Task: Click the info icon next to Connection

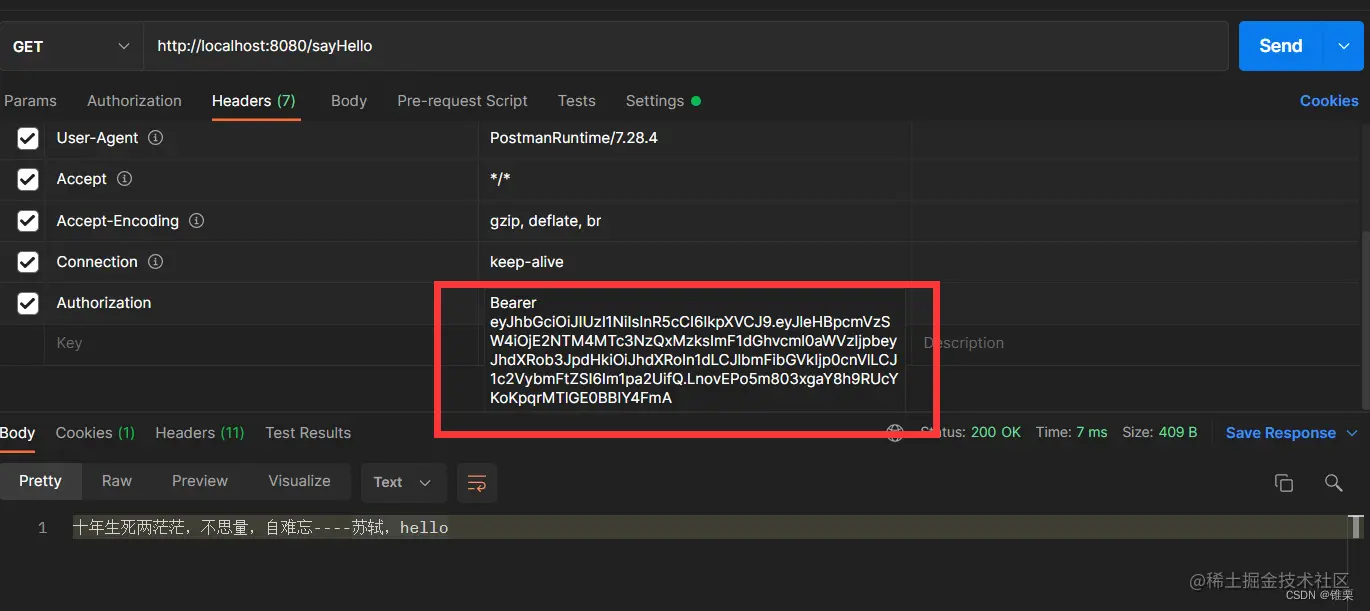Action: (x=155, y=261)
